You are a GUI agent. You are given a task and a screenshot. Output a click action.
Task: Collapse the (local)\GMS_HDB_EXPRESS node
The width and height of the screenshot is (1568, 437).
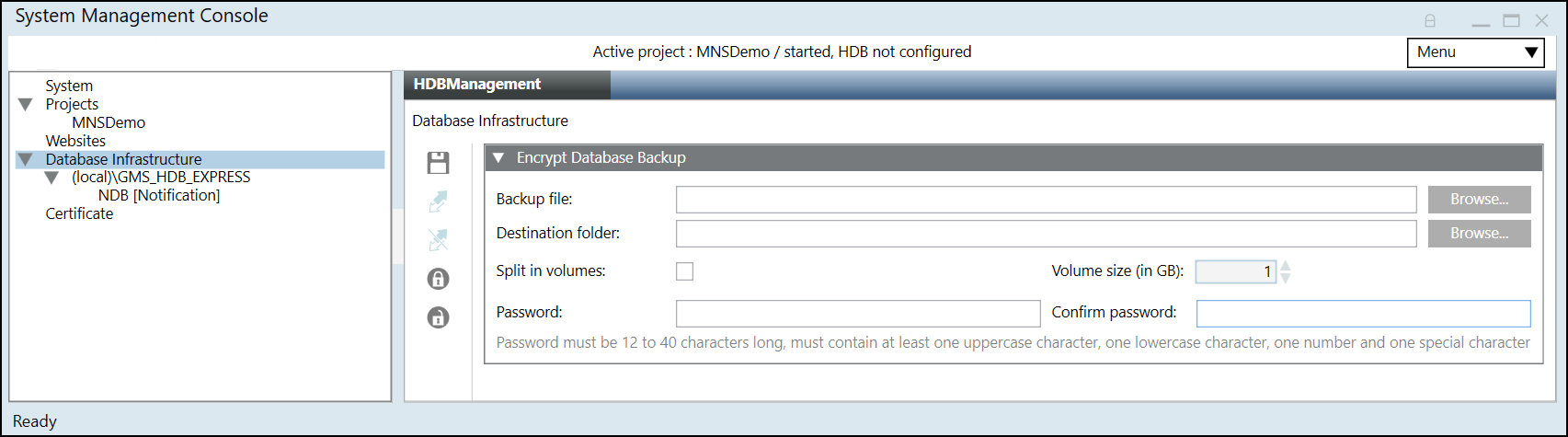point(52,178)
